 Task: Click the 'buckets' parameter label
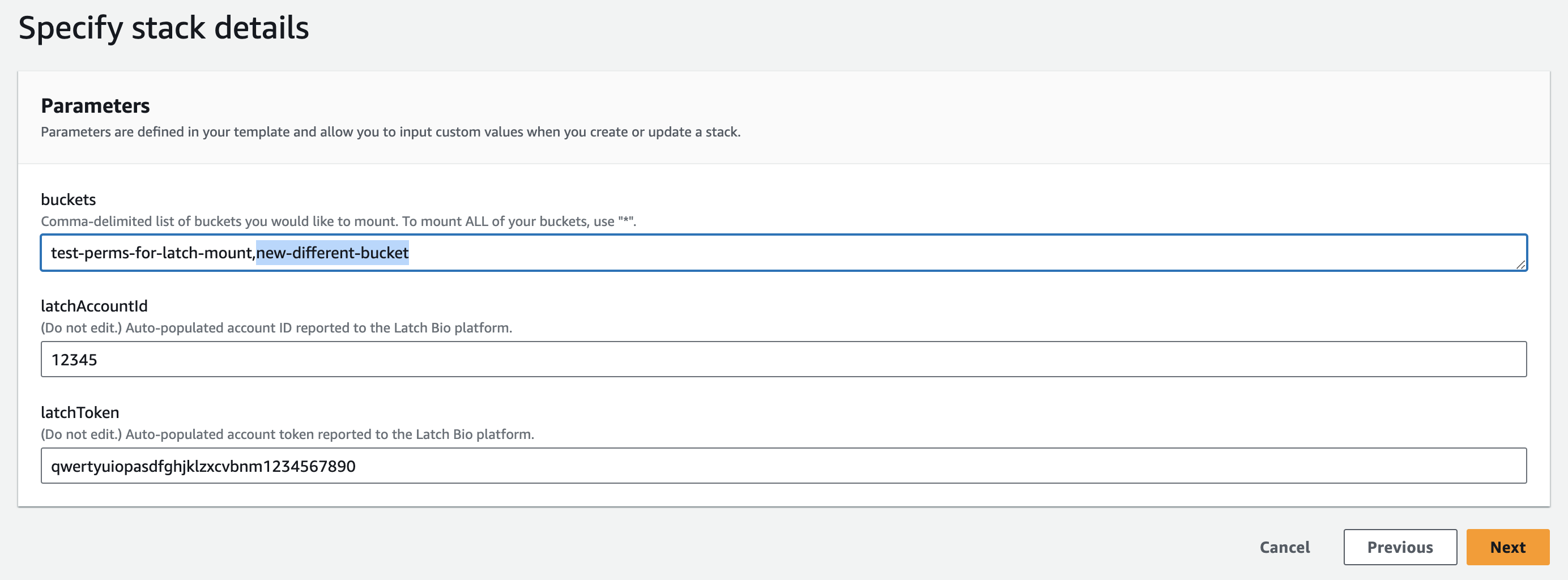click(68, 199)
